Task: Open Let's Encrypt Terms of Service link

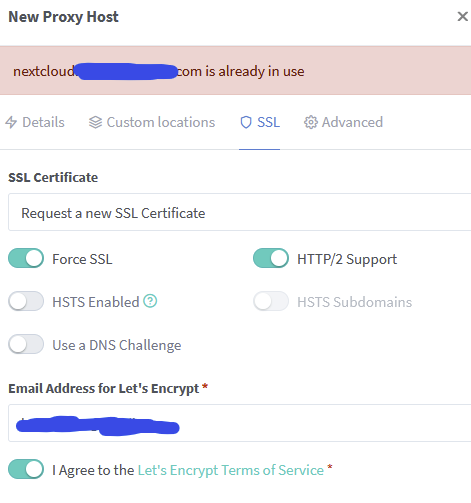Action: [231, 470]
